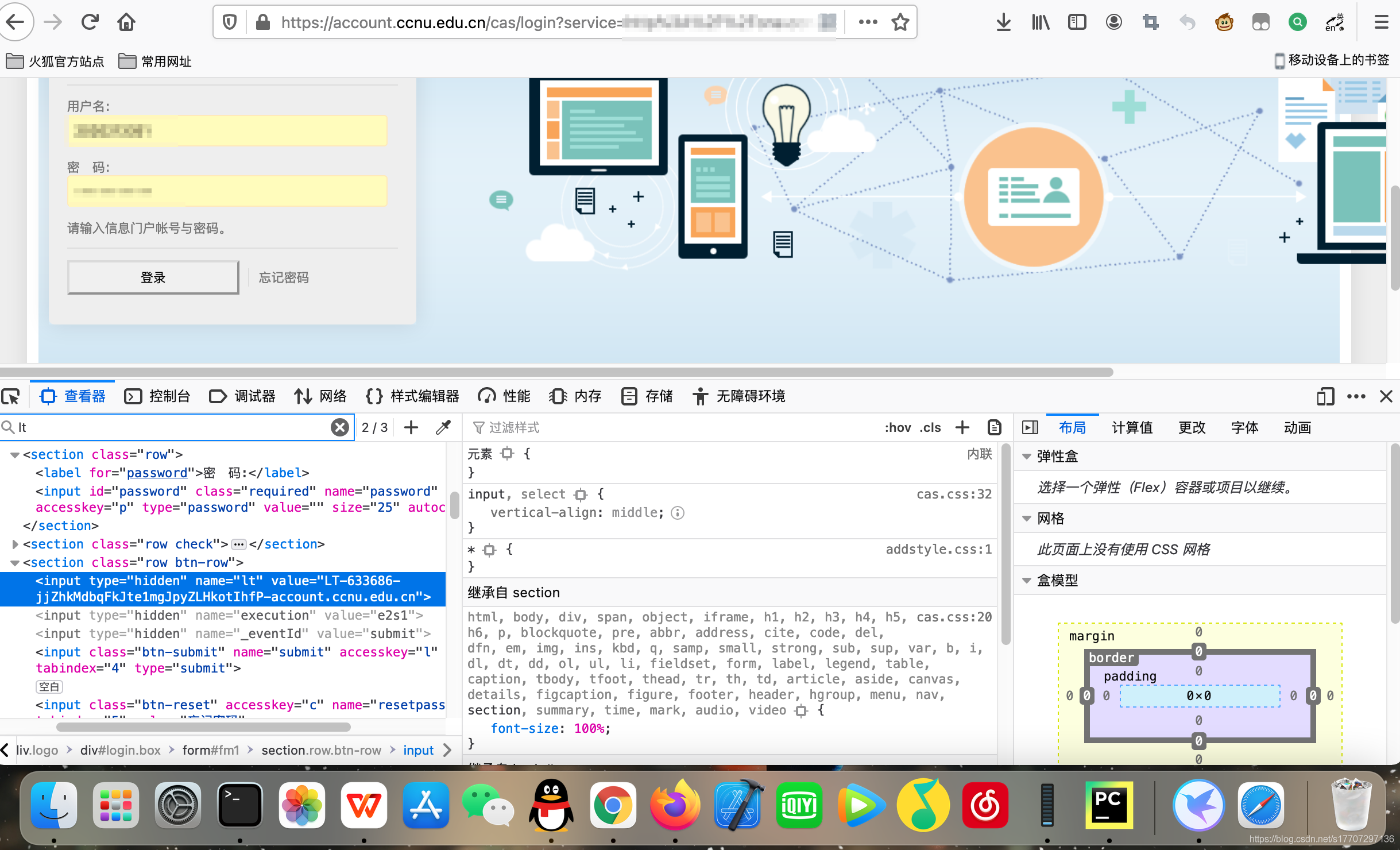Collapse the 盒模型 box model section
Screen dimensions: 1400x850
(1027, 581)
